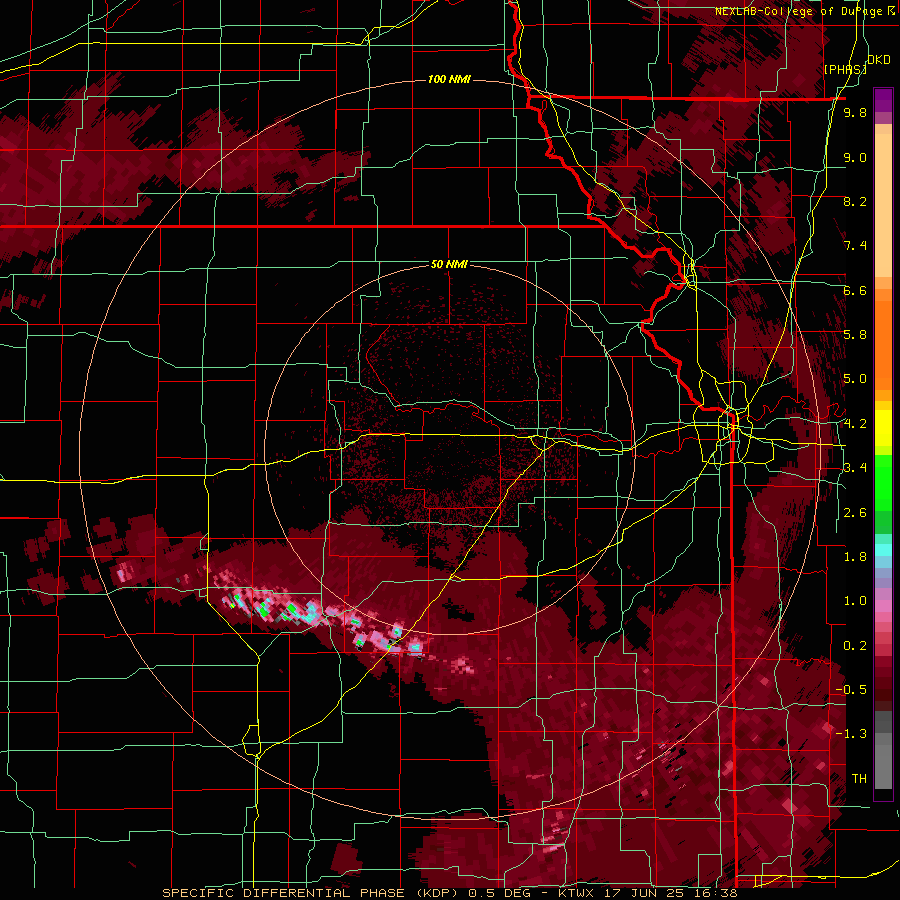Click the 4.2 scale value
The width and height of the screenshot is (900, 900).
[855, 424]
